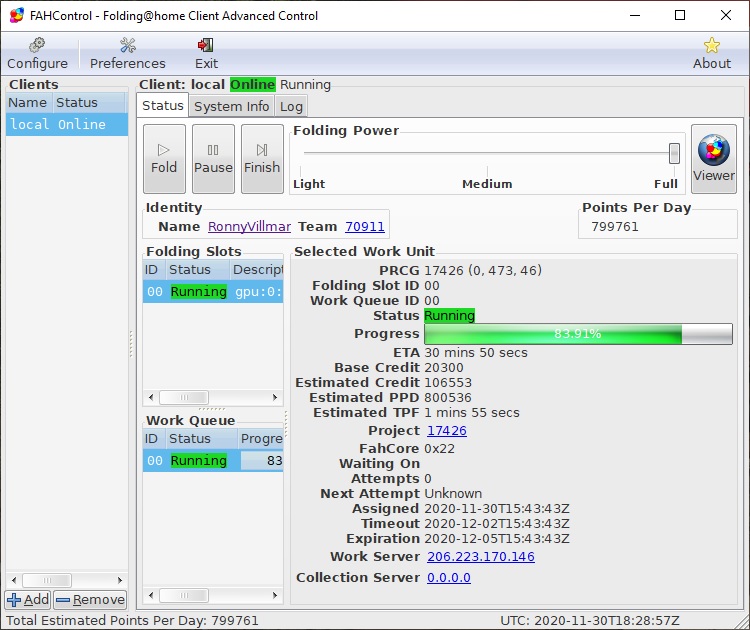This screenshot has height=630, width=750.
Task: Open project 17426 link
Action: point(447,431)
